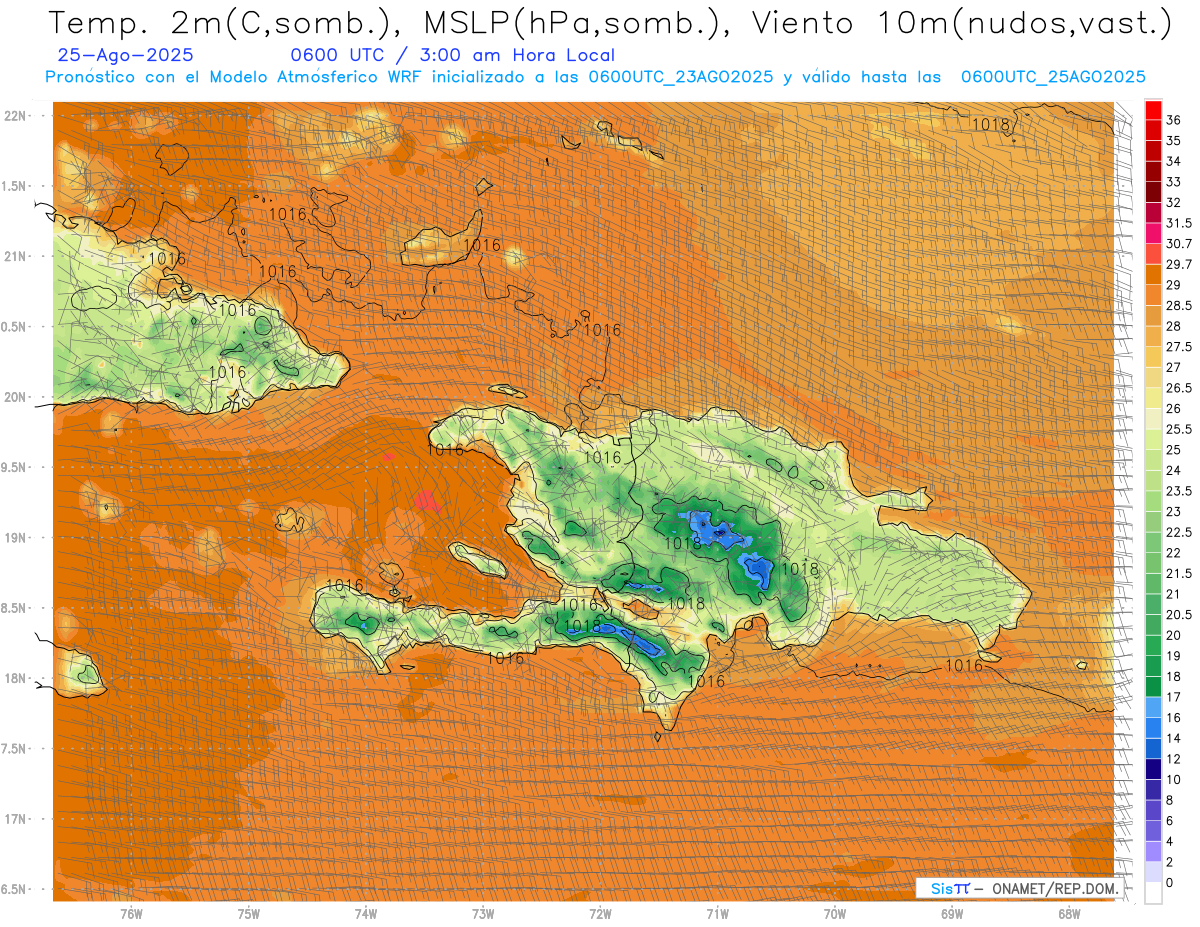Click the legend value "28.5"
The width and height of the screenshot is (1200, 927).
click(1179, 306)
